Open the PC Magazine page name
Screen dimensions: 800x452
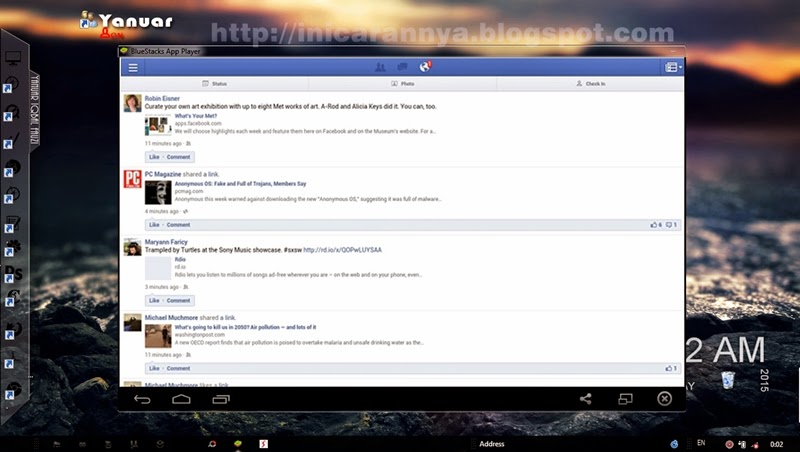162,174
